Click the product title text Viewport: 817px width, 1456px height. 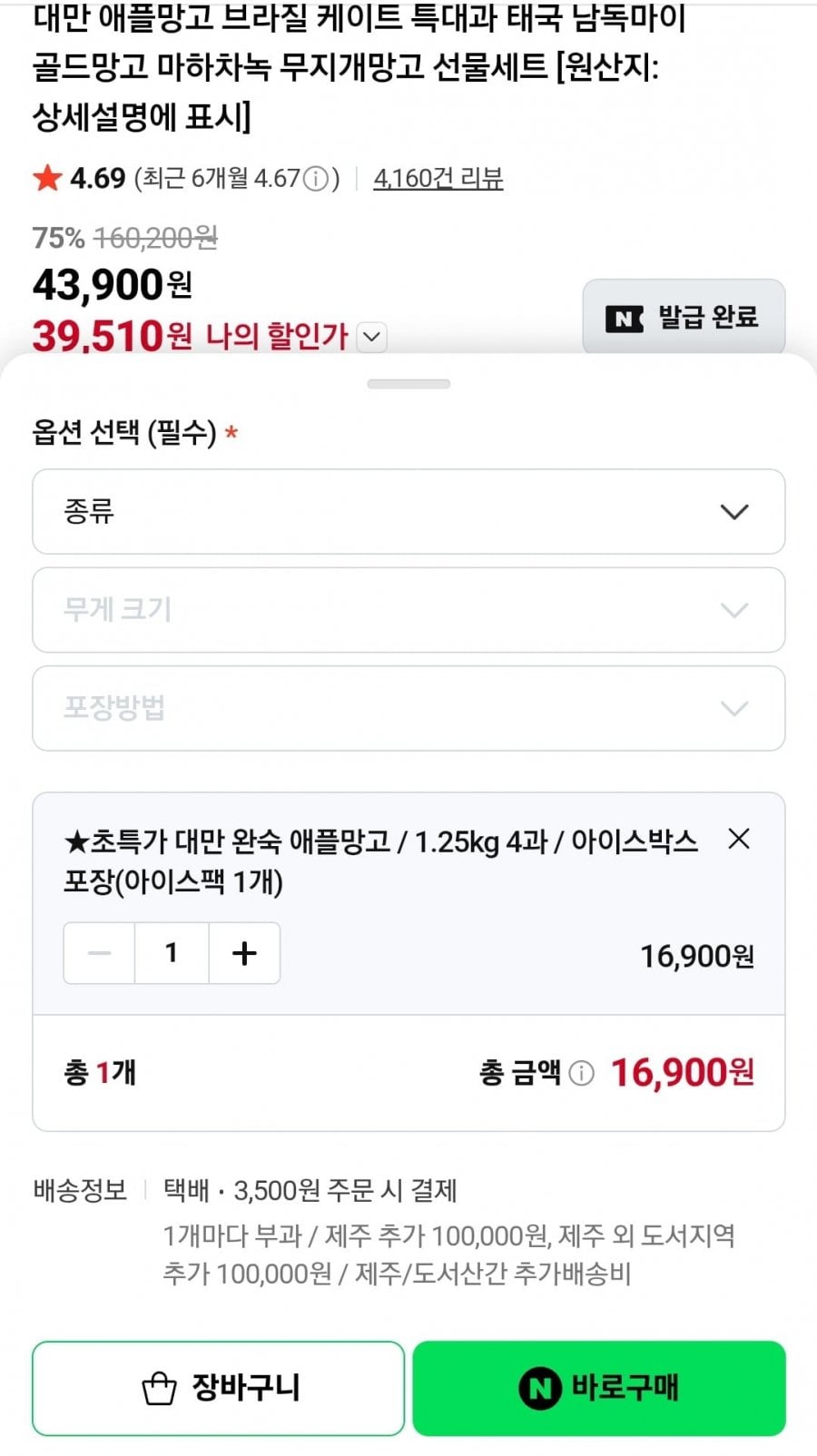point(359,68)
